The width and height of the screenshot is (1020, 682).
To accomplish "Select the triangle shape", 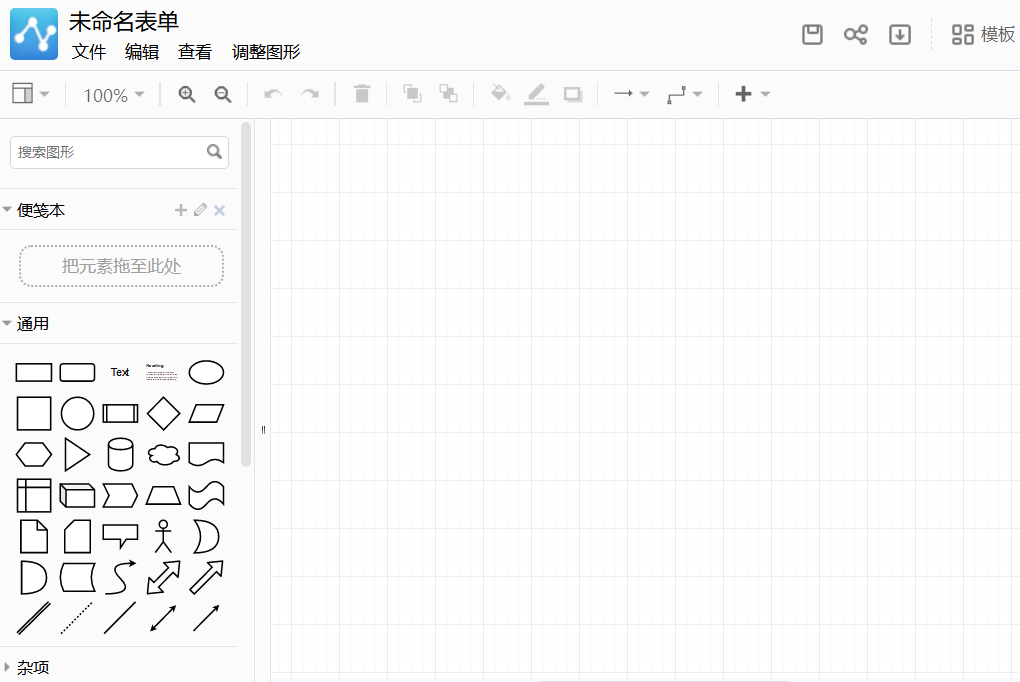I will (77, 454).
